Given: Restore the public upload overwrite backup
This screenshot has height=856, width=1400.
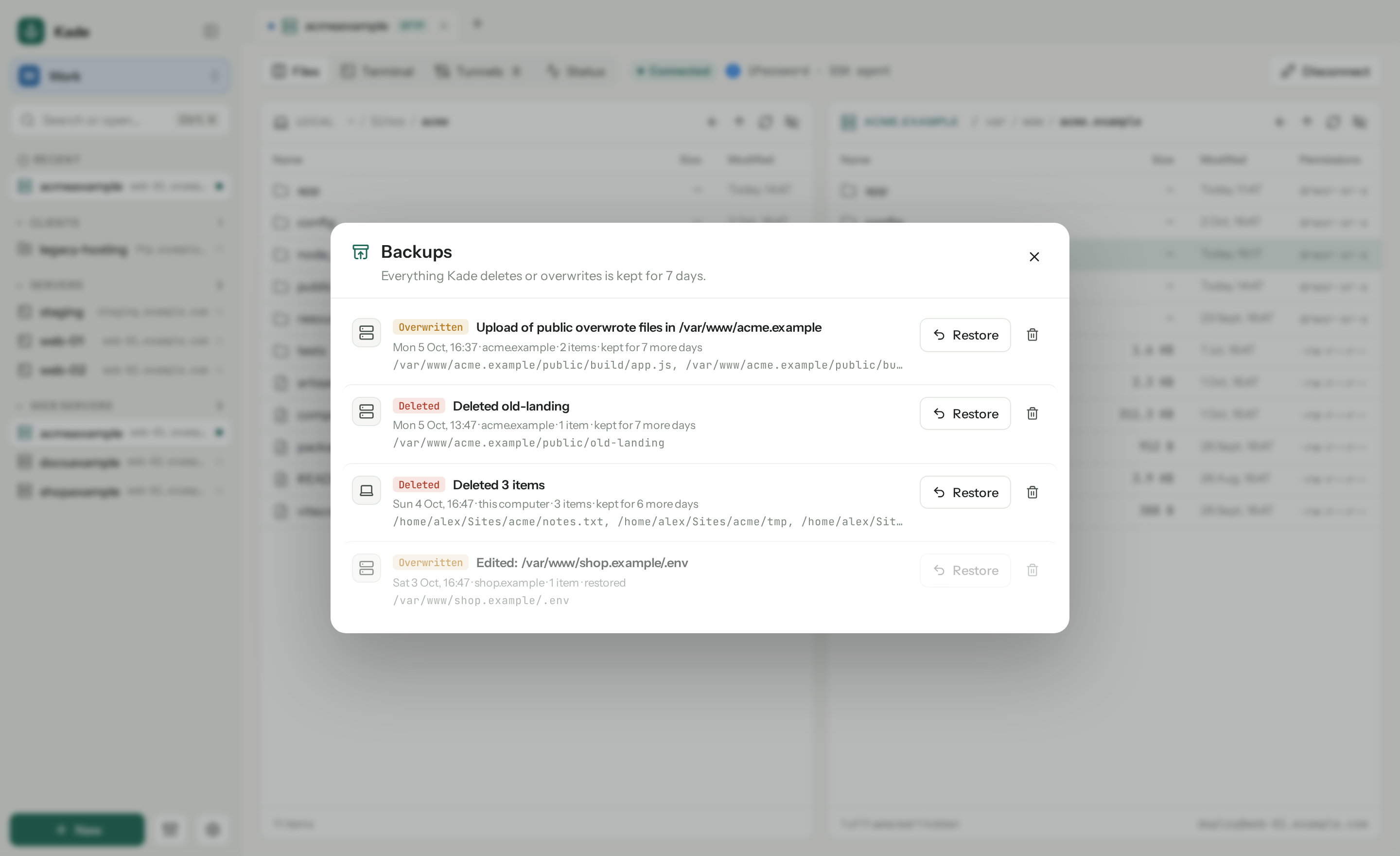Looking at the screenshot, I should (x=965, y=335).
